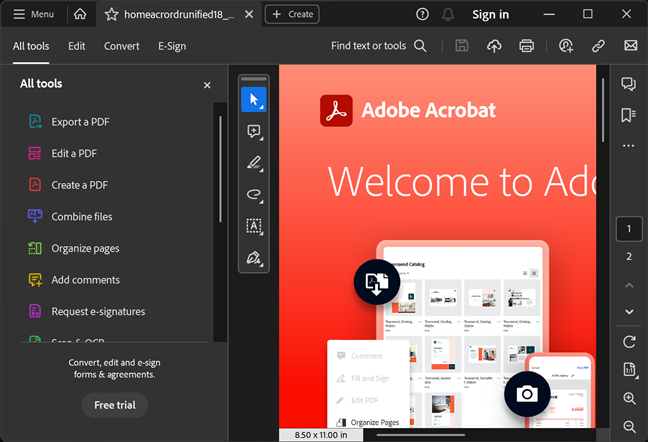Choose the Add text box tool
This screenshot has width=648, height=442.
click(254, 226)
